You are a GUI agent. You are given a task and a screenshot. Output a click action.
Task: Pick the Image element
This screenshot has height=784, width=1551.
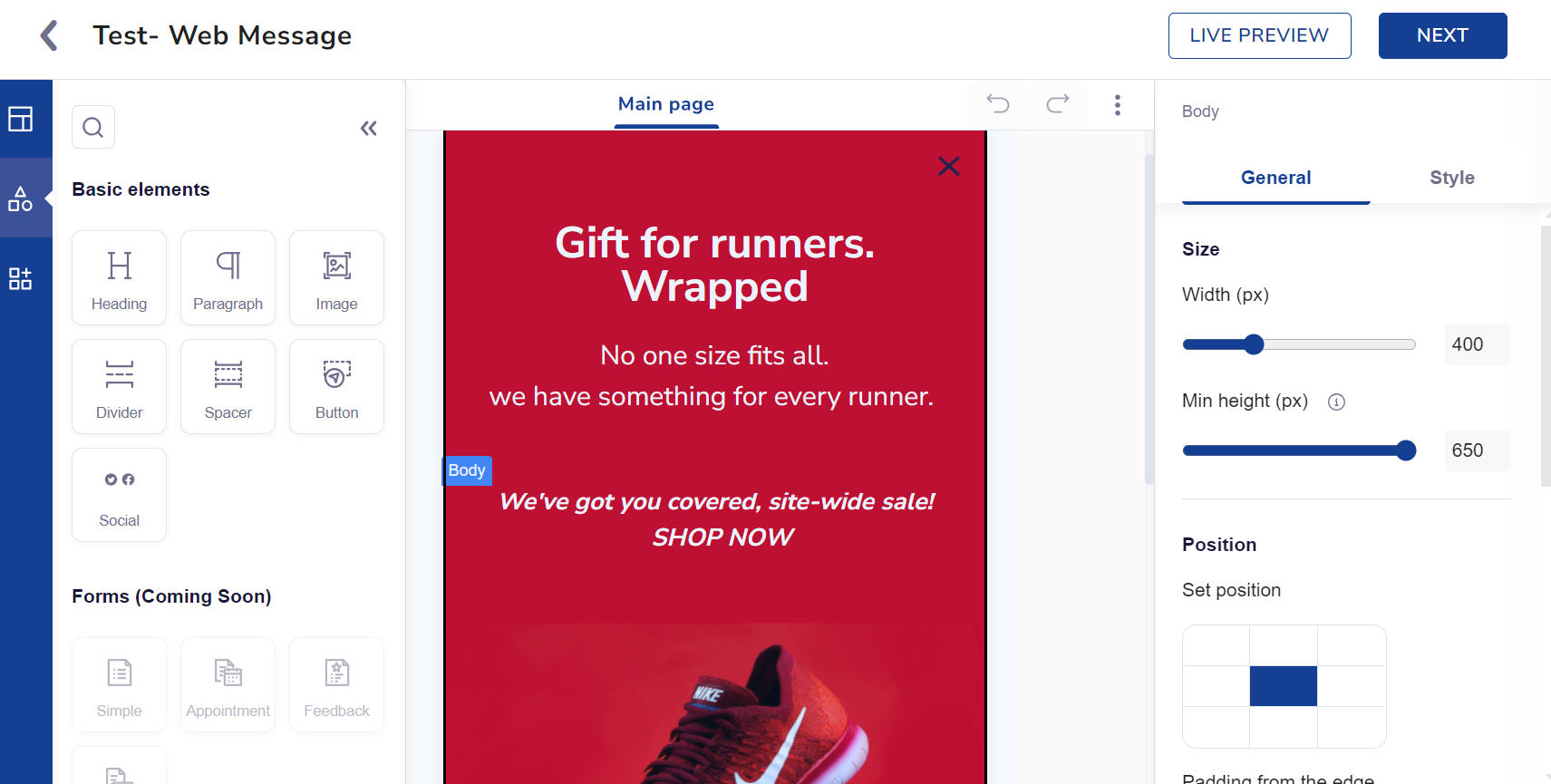pyautogui.click(x=336, y=277)
